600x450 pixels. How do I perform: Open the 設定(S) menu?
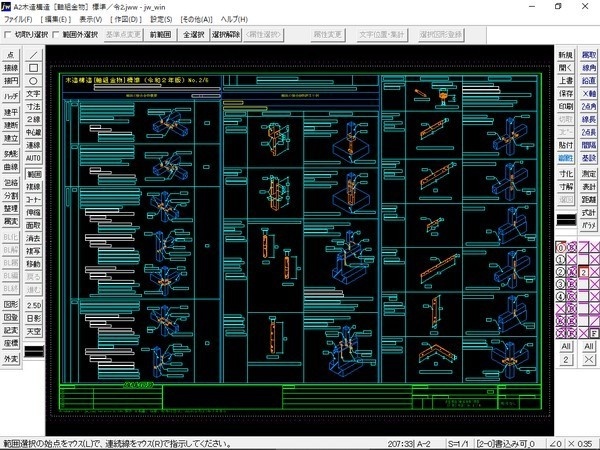(x=161, y=19)
